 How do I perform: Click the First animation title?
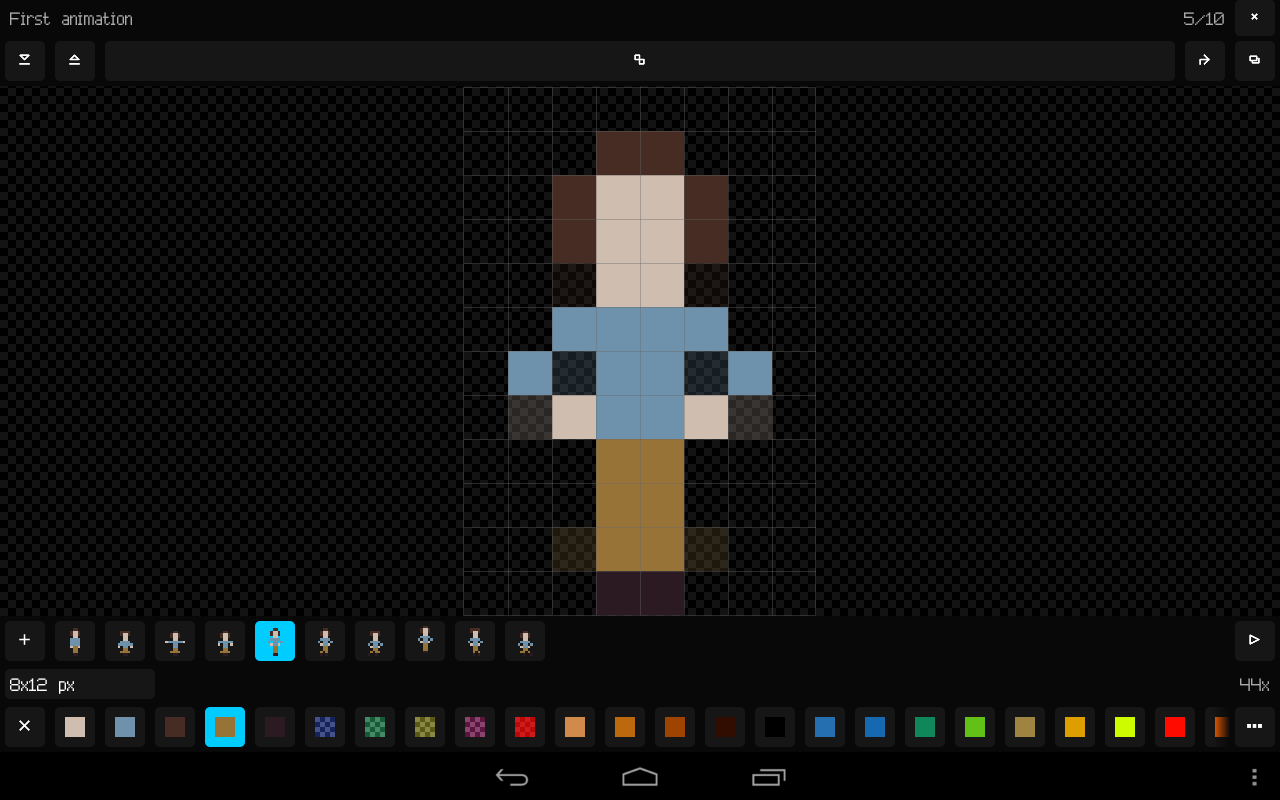[71, 19]
